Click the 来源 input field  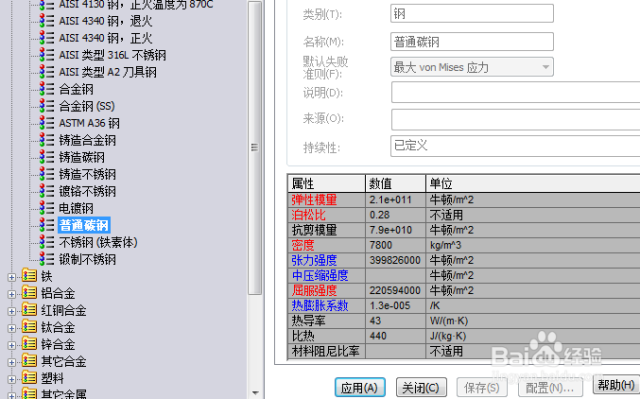coord(516,119)
